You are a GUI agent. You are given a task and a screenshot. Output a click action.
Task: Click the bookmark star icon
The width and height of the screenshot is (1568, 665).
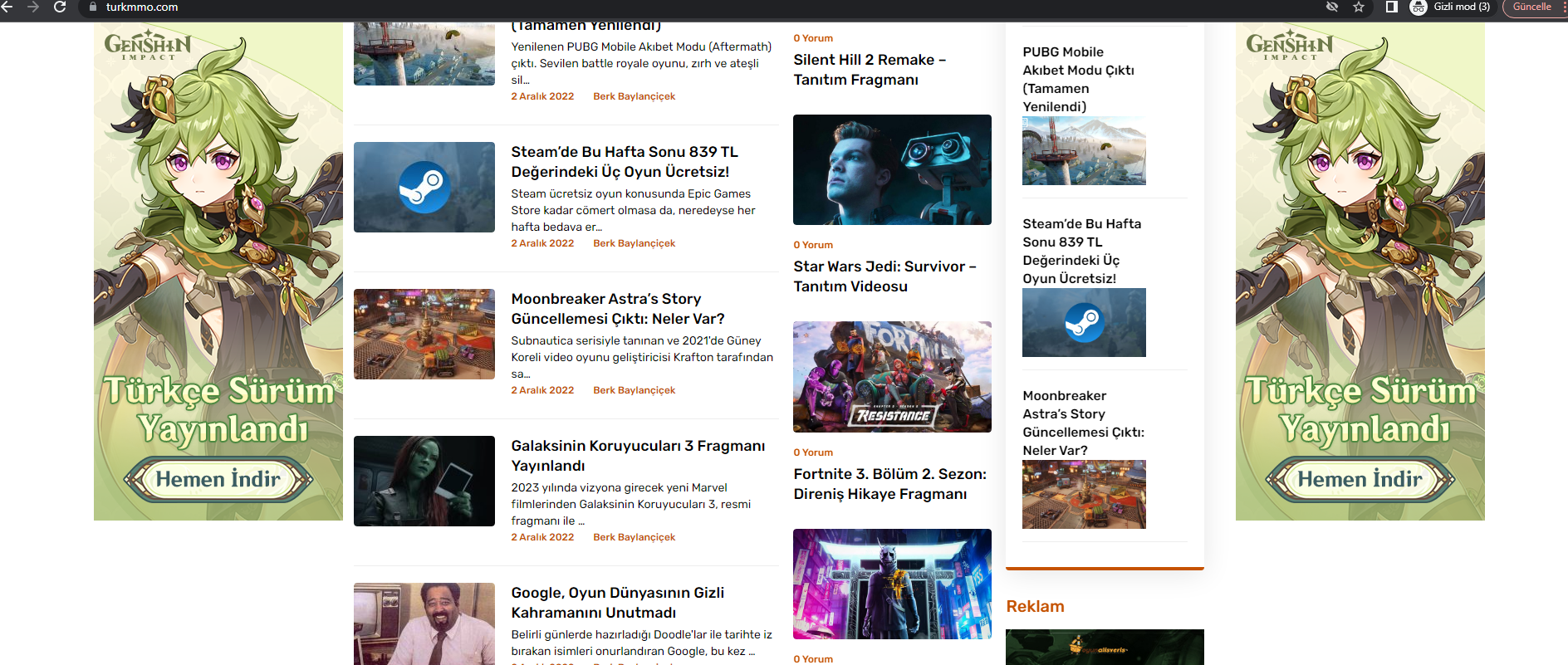[1359, 7]
